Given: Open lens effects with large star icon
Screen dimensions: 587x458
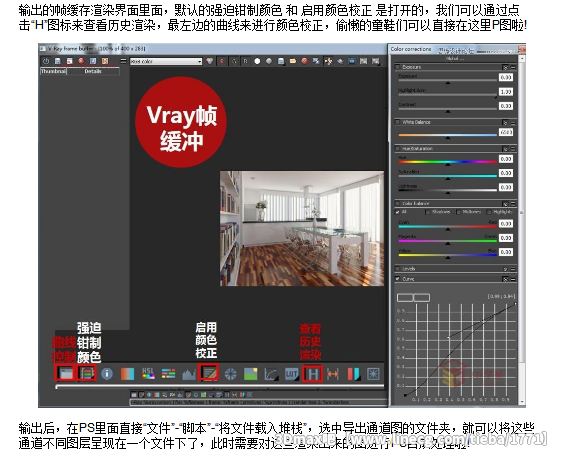Looking at the screenshot, I should pos(373,374).
